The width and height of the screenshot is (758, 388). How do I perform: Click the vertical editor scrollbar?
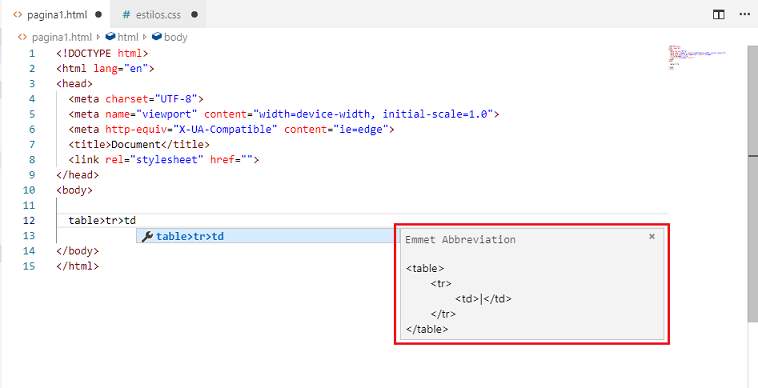[752, 184]
